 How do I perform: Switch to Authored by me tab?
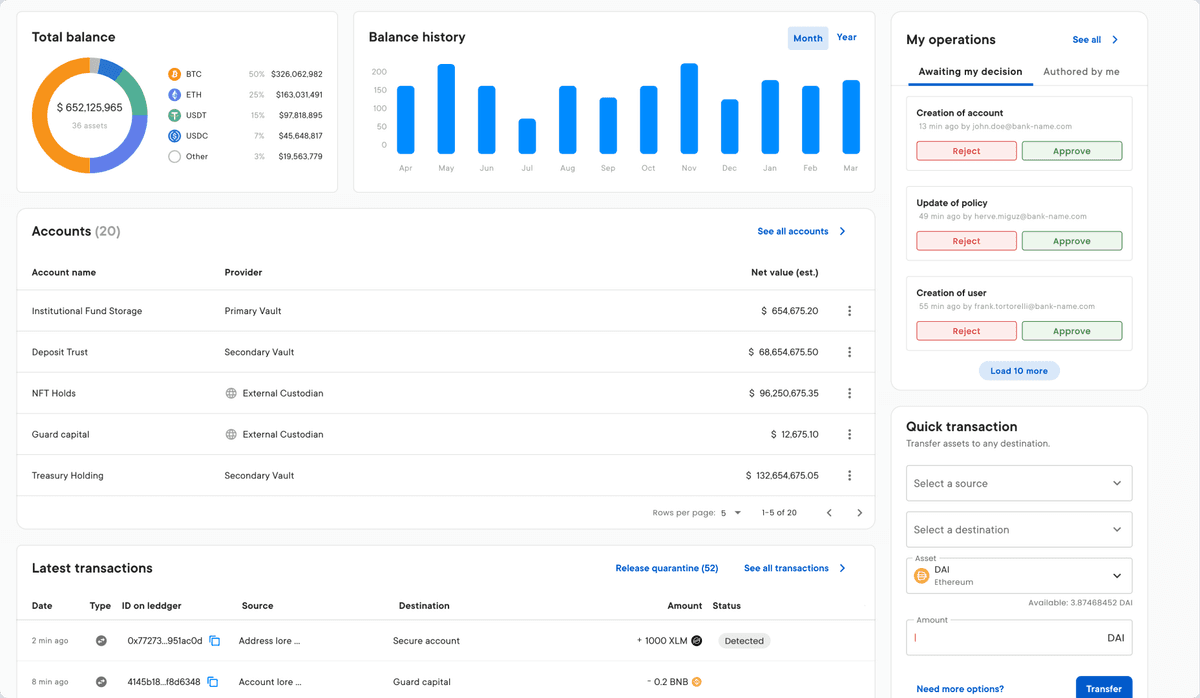[x=1081, y=72]
